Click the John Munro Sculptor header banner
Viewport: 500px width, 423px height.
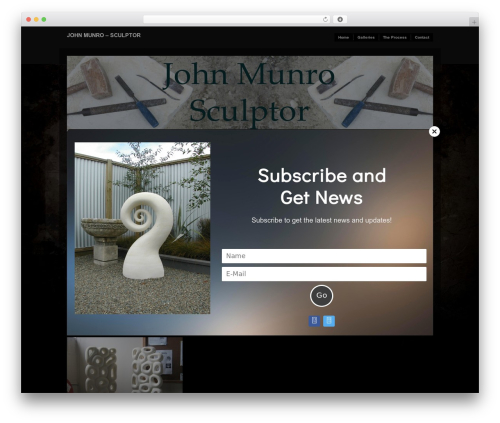point(250,92)
